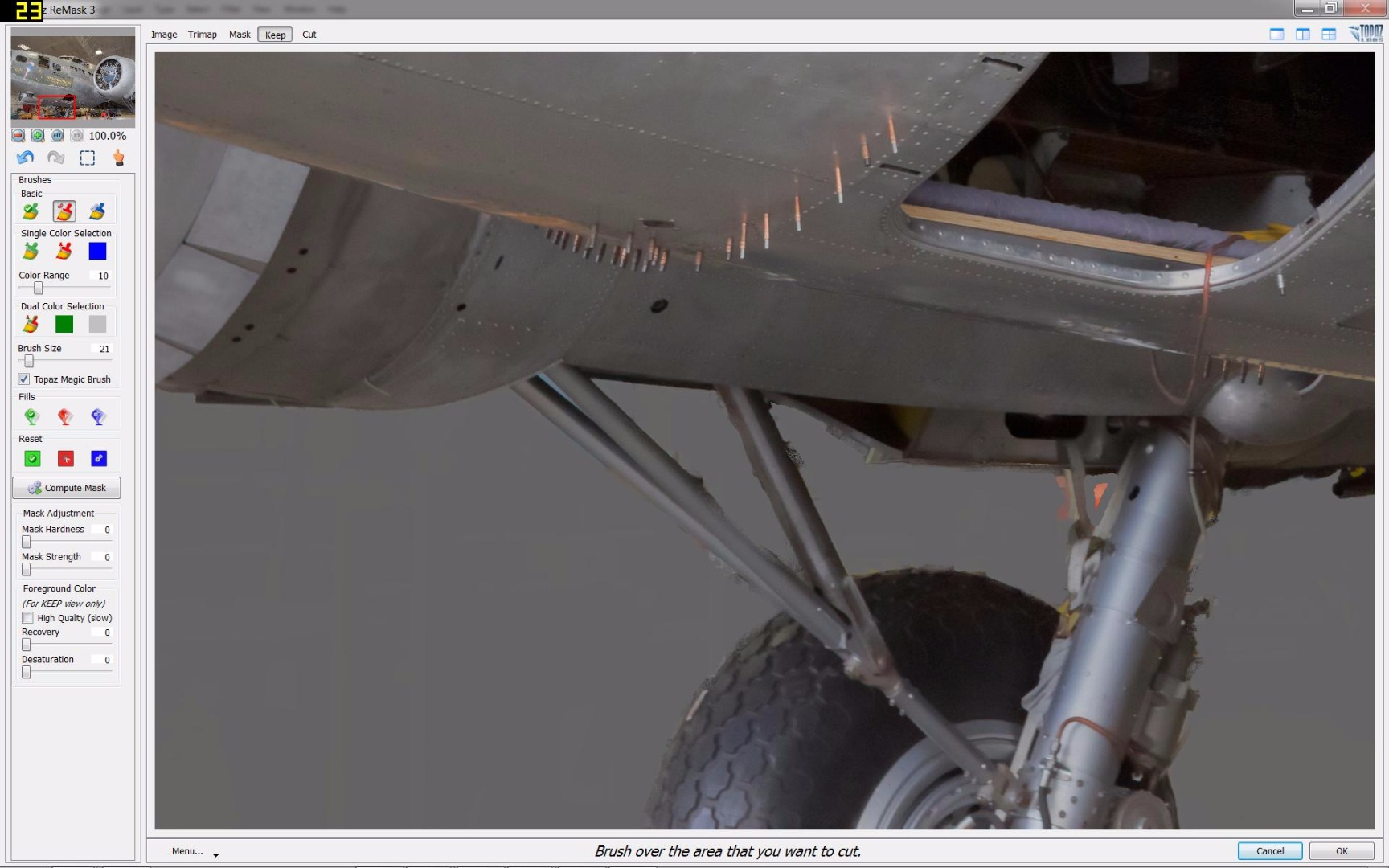
Task: Choose the green Keep fill bucket
Action: coord(31,416)
